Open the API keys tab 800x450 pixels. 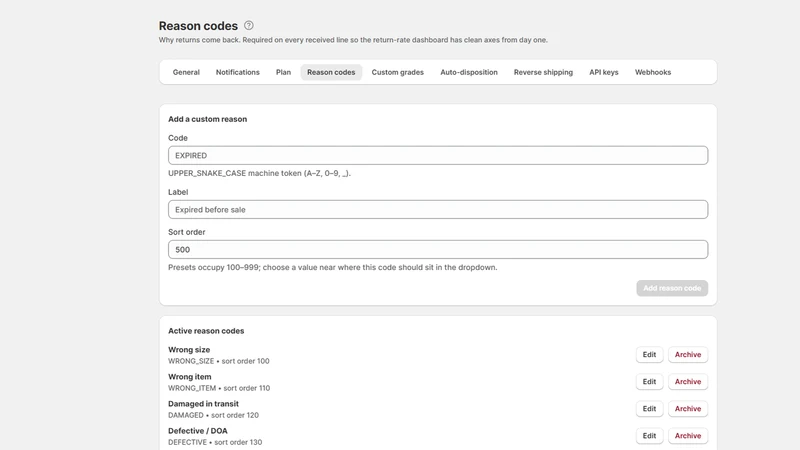[x=604, y=72]
